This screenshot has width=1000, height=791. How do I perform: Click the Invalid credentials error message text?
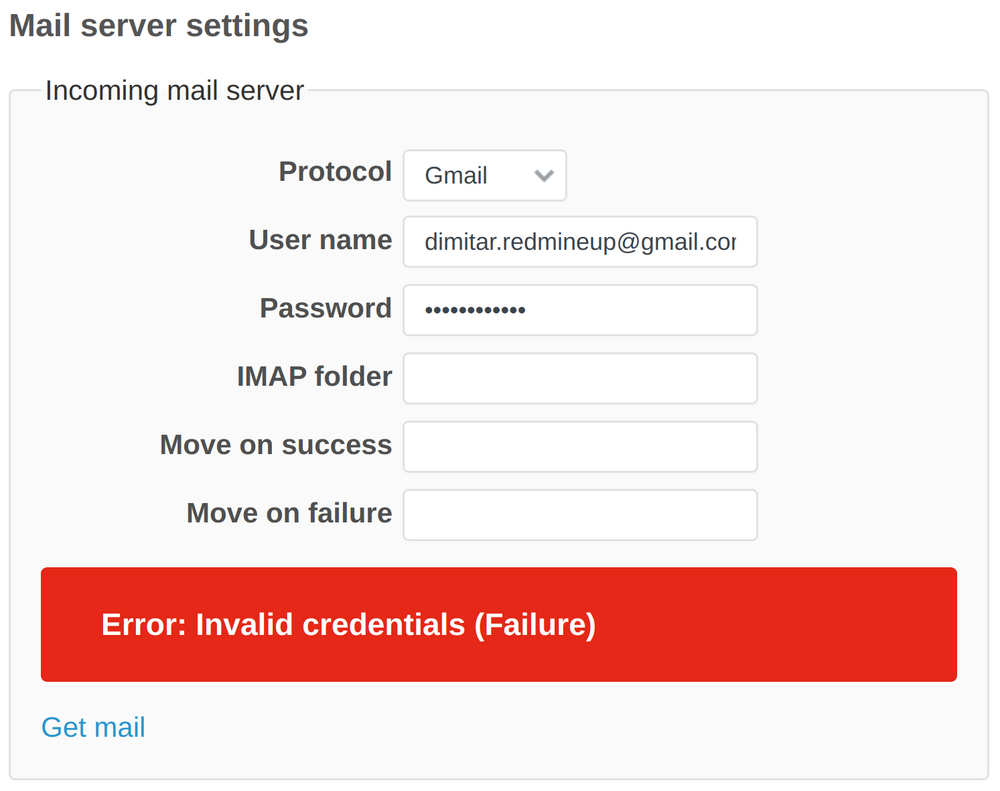coord(348,625)
